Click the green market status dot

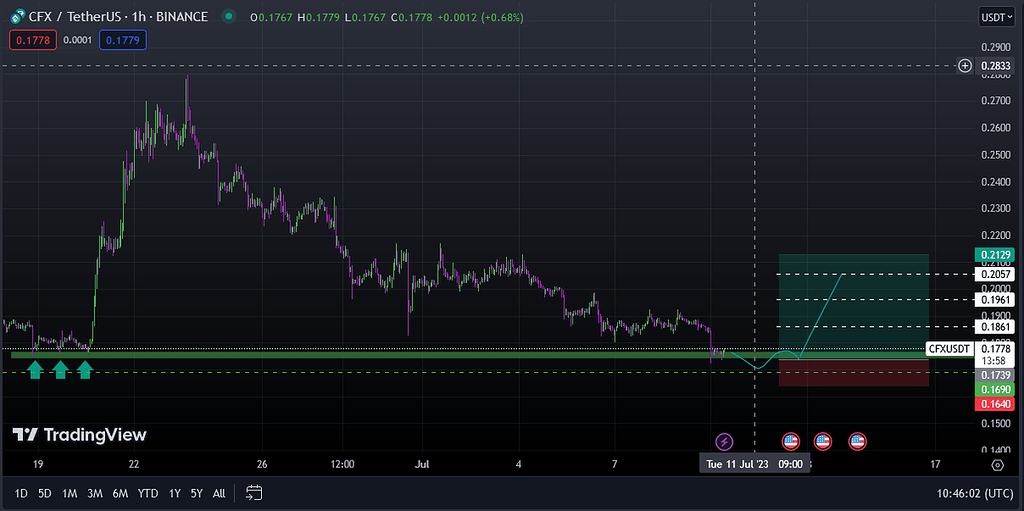228,17
